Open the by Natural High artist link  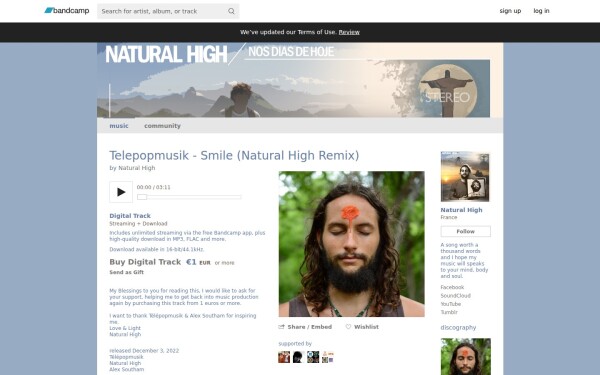click(x=137, y=168)
